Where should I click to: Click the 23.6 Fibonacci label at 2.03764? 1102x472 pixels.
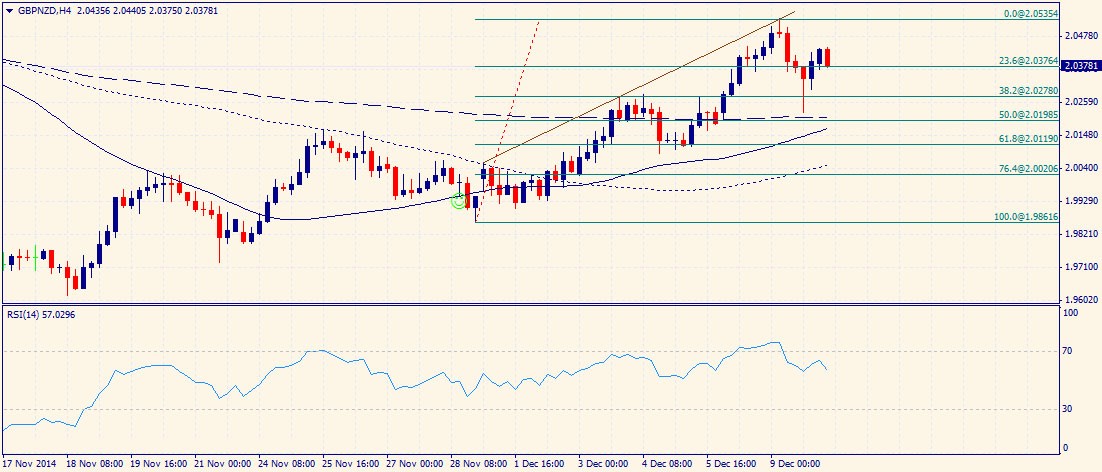(1028, 61)
